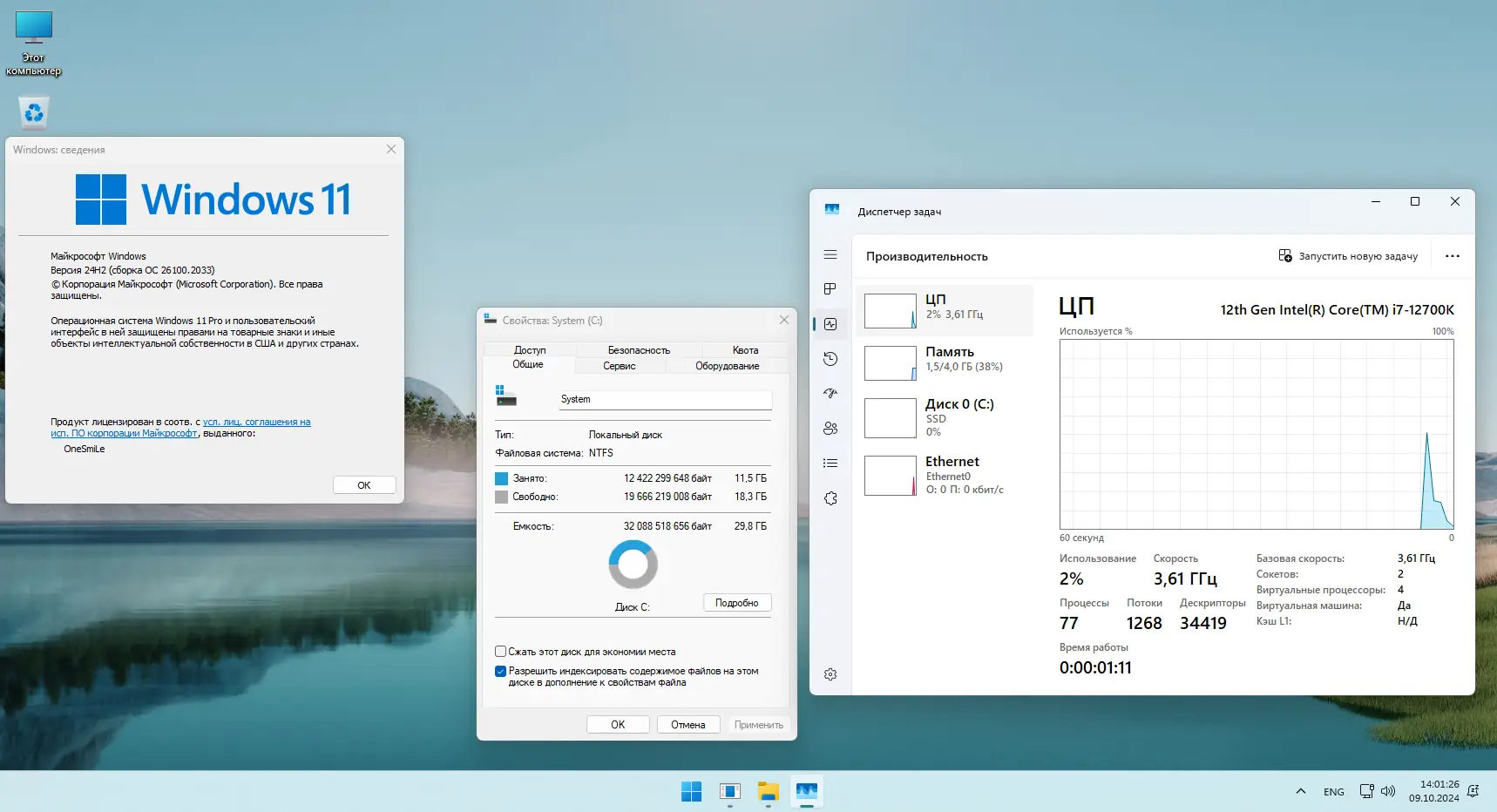Click the drive icon in properties dialog
The width and height of the screenshot is (1497, 812).
click(x=505, y=396)
